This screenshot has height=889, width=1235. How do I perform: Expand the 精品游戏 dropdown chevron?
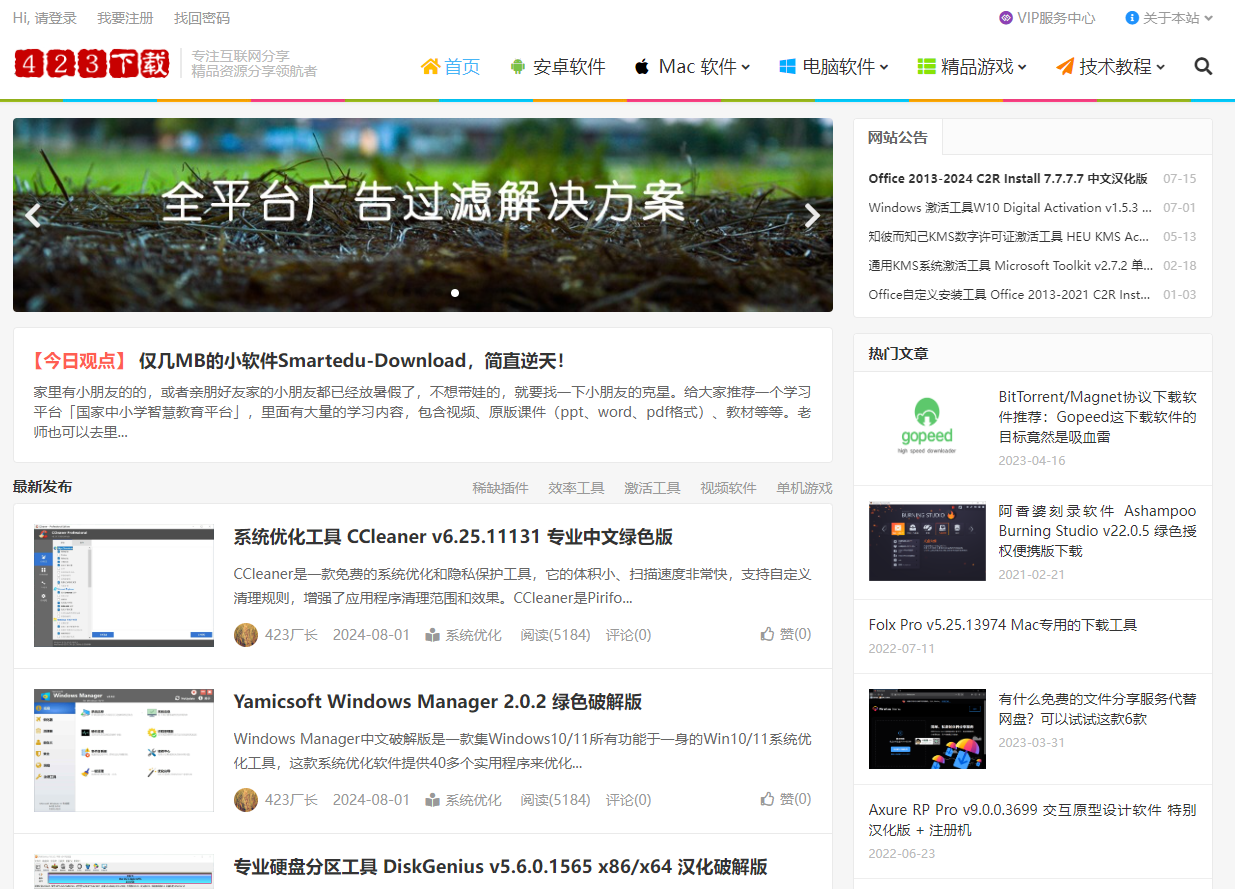coord(1022,68)
